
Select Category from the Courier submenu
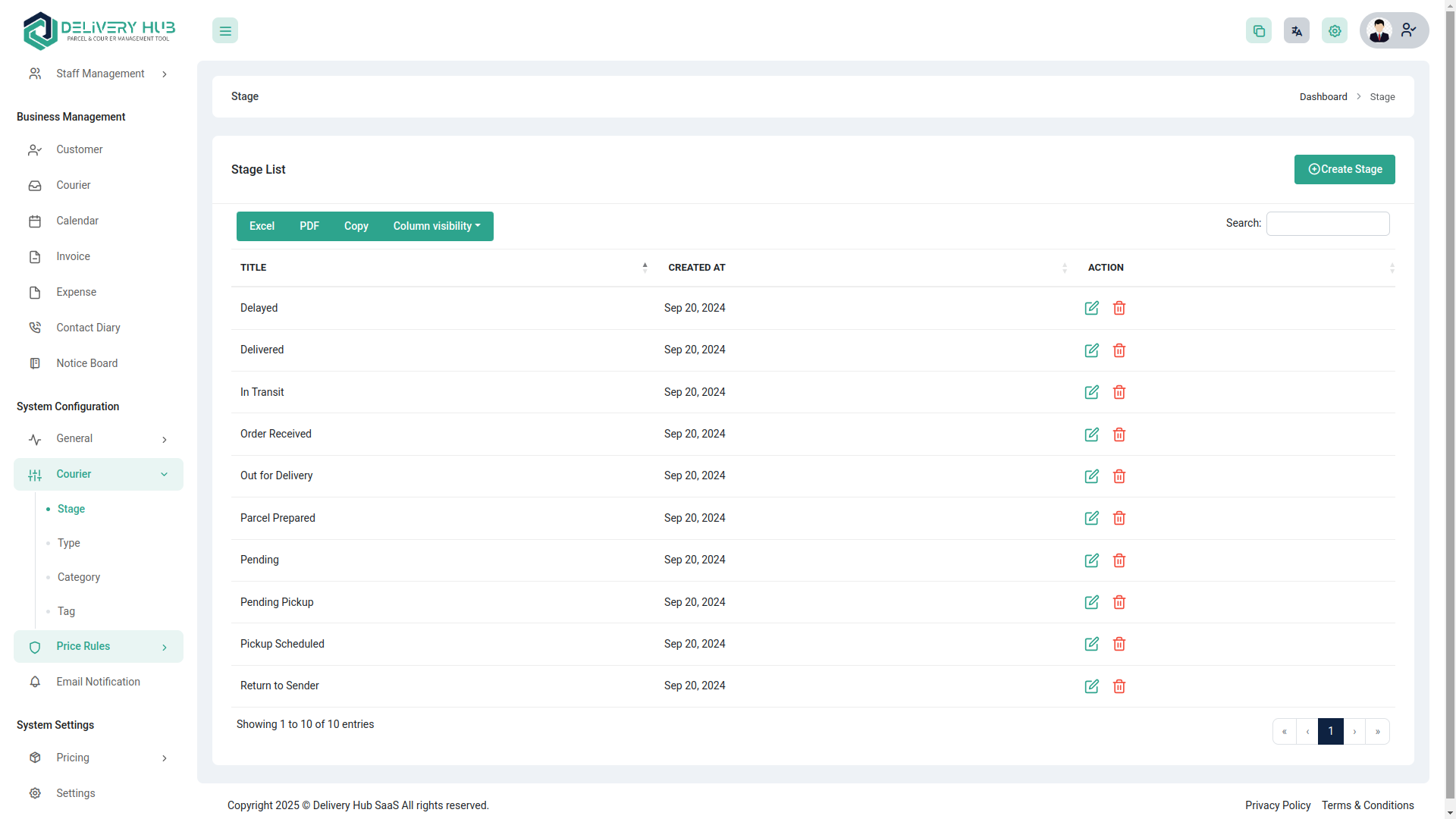point(78,577)
